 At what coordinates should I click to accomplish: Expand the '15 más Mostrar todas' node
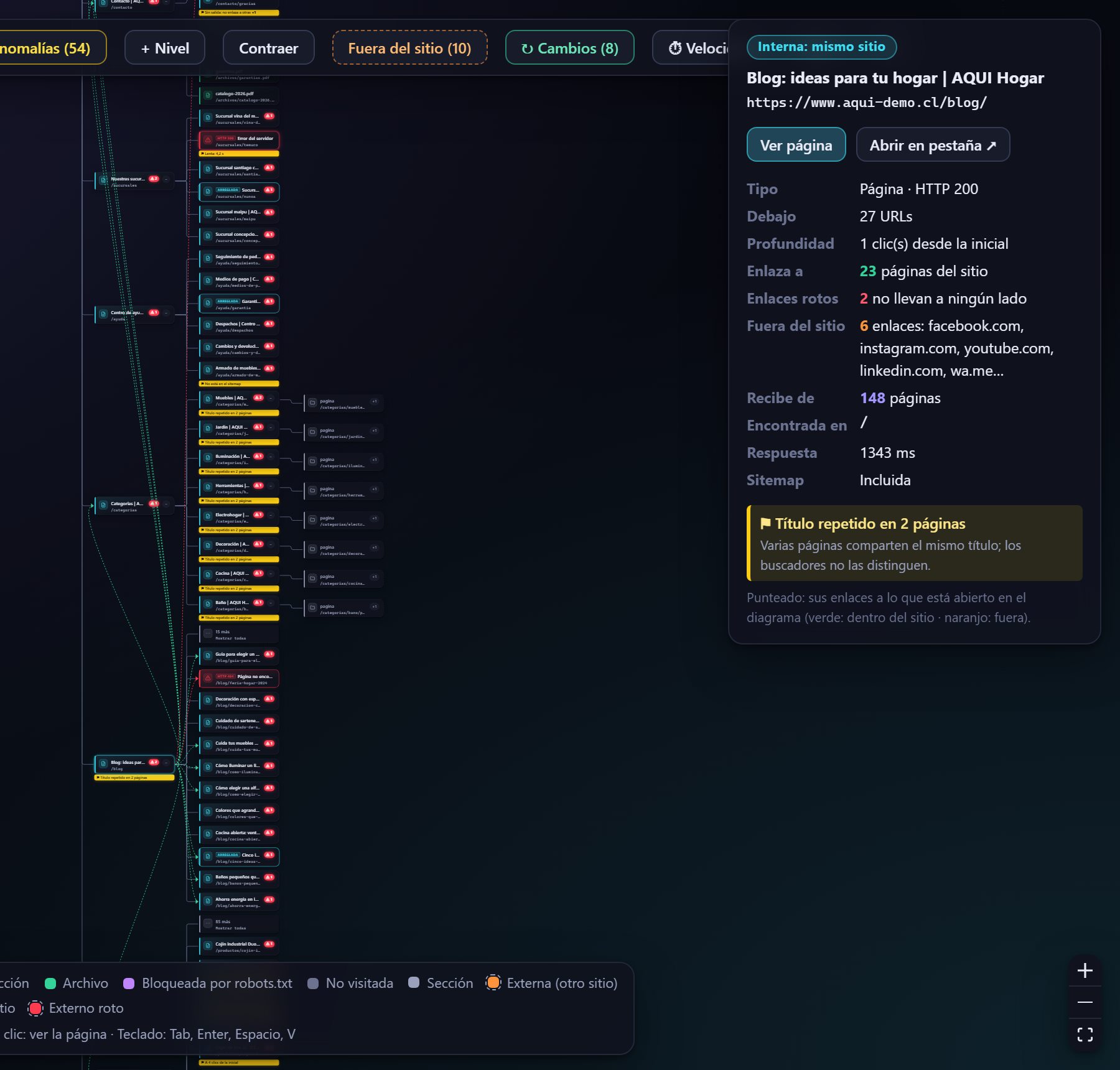click(239, 635)
